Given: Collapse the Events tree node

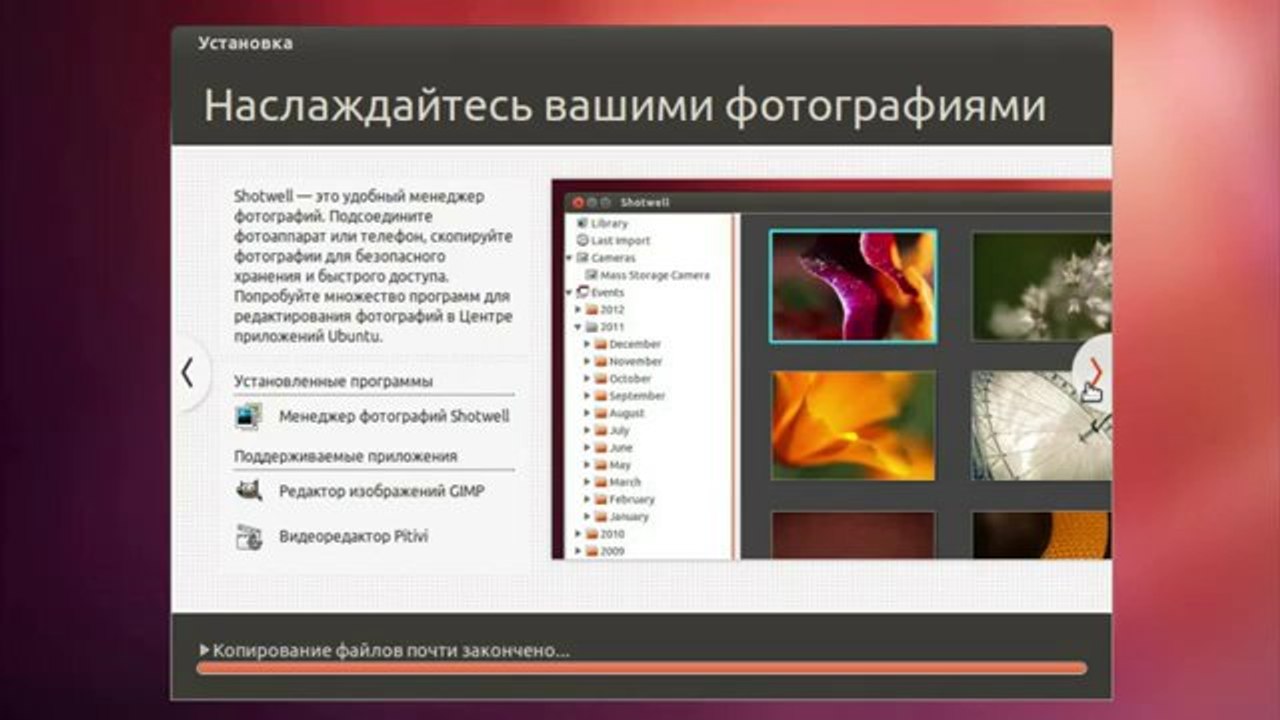Looking at the screenshot, I should coord(570,292).
